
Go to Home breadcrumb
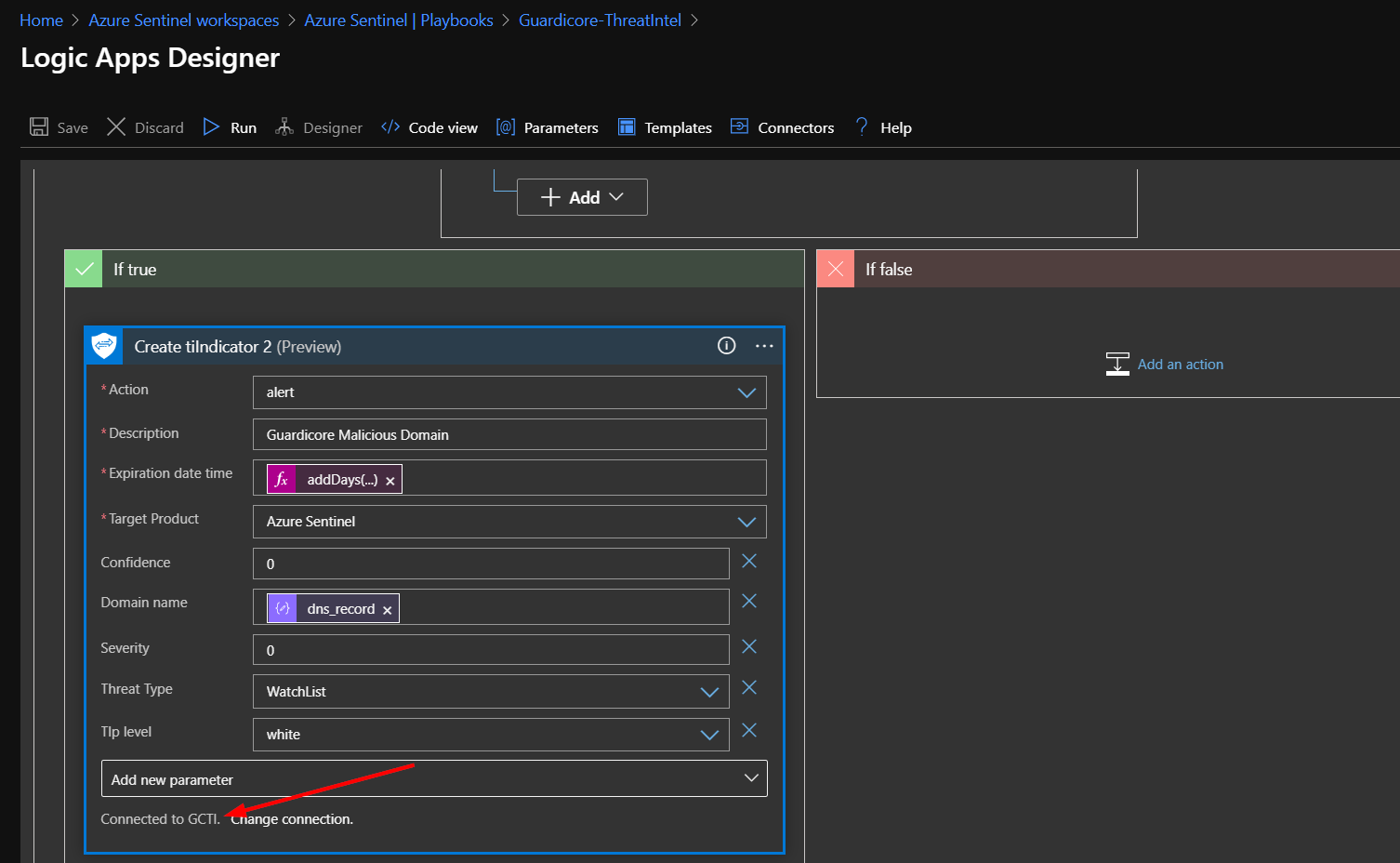pos(41,20)
